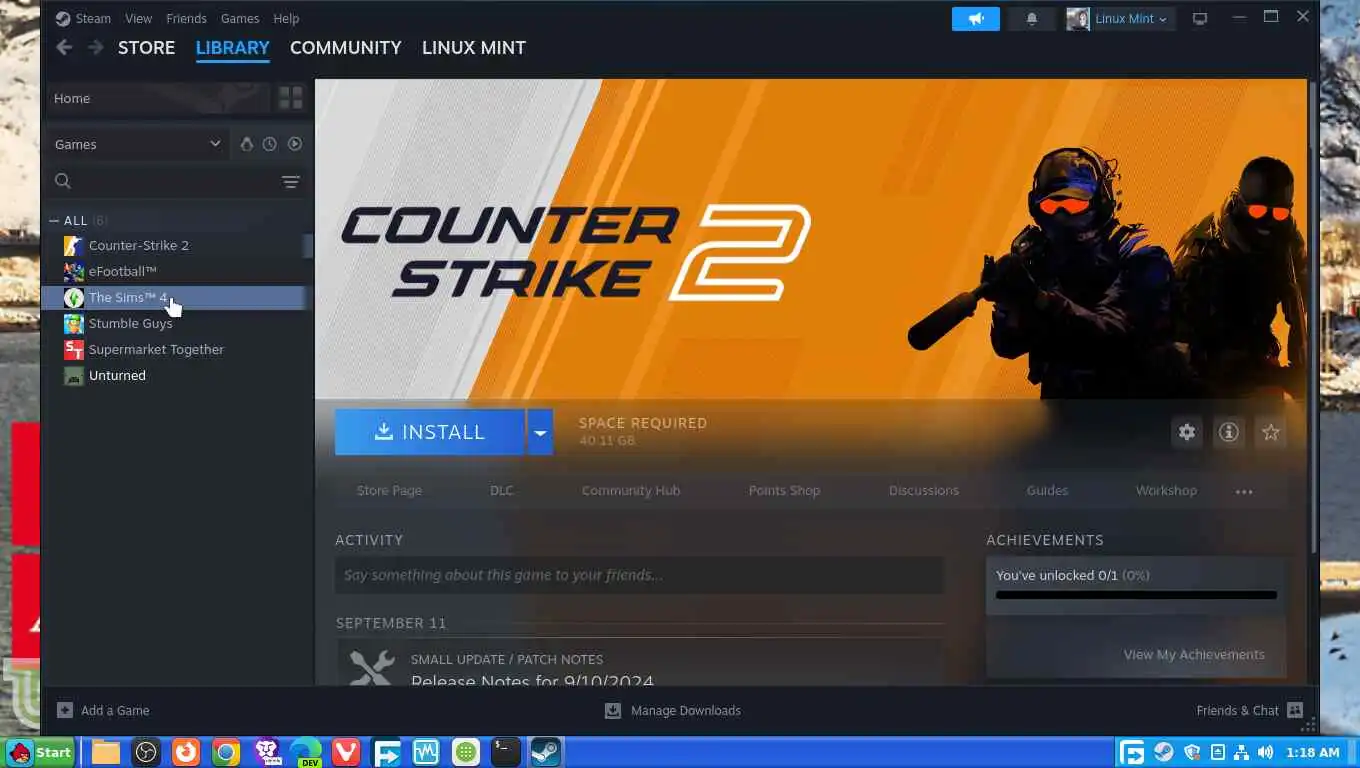This screenshot has width=1360, height=768.
Task: Click View My Achievements
Action: point(1194,654)
